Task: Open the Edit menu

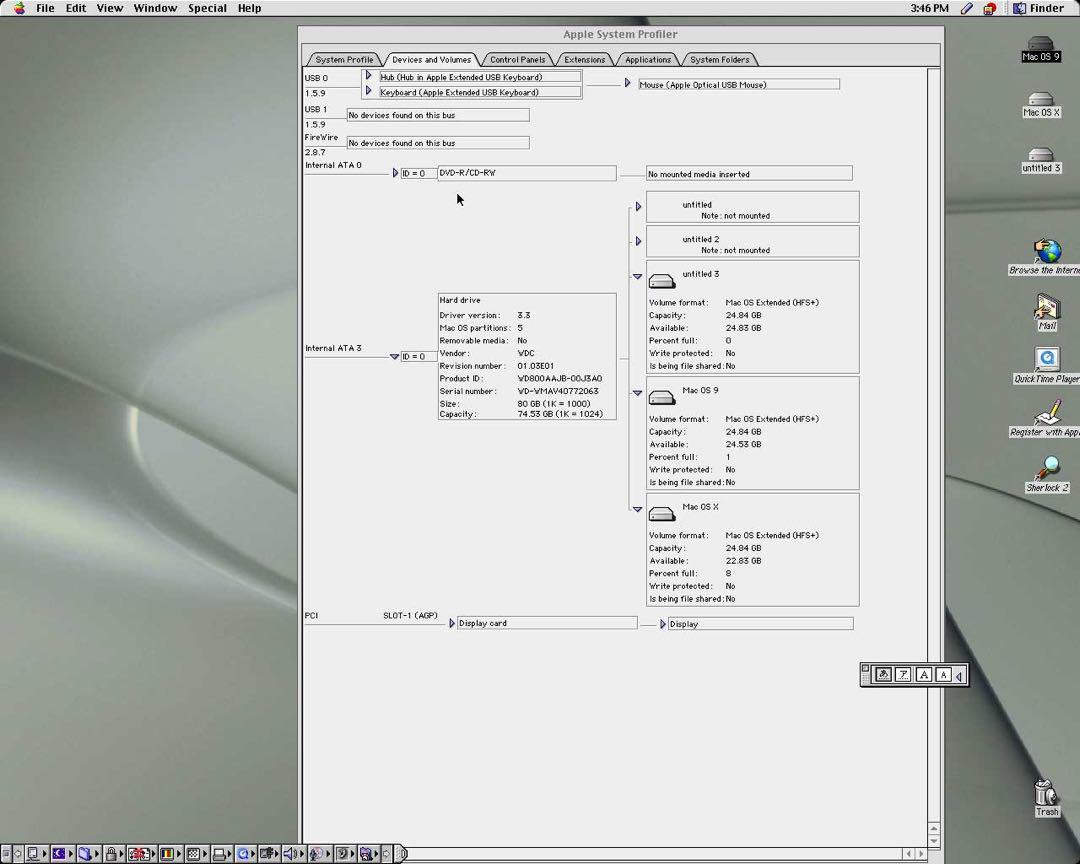Action: pyautogui.click(x=76, y=8)
